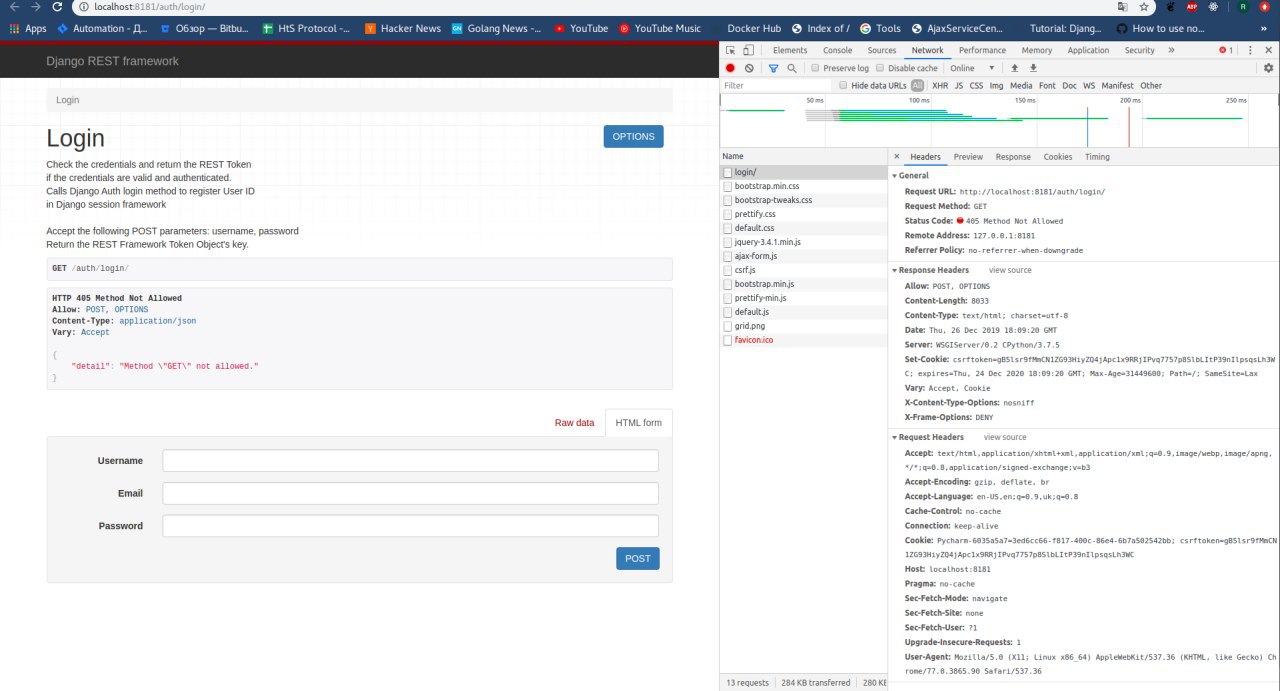Show more bookmarks via the overflow chevron
Screen dimensions: 1280x691
[x=1264, y=29]
